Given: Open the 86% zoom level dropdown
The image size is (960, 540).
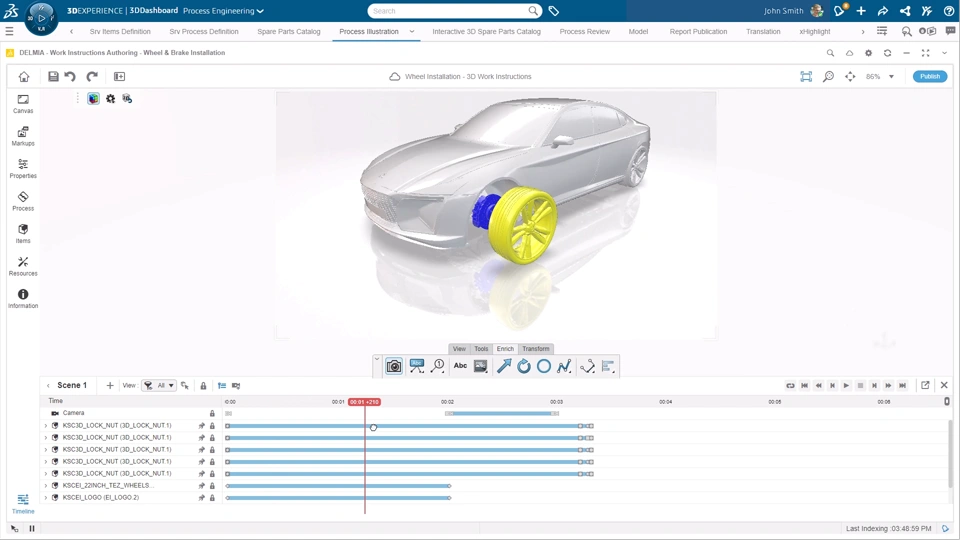Looking at the screenshot, I should (x=891, y=77).
